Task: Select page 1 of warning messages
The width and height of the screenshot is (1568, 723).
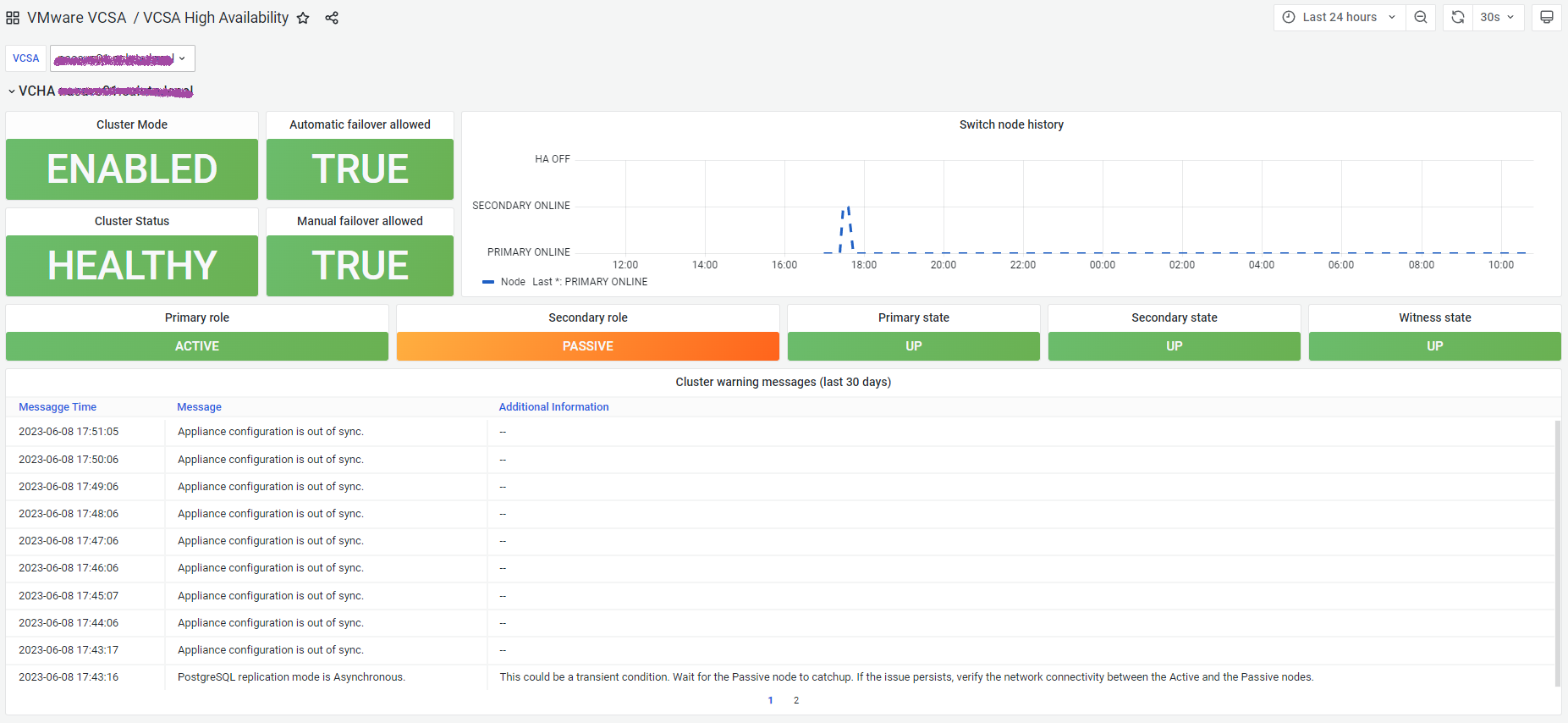Action: 770,700
